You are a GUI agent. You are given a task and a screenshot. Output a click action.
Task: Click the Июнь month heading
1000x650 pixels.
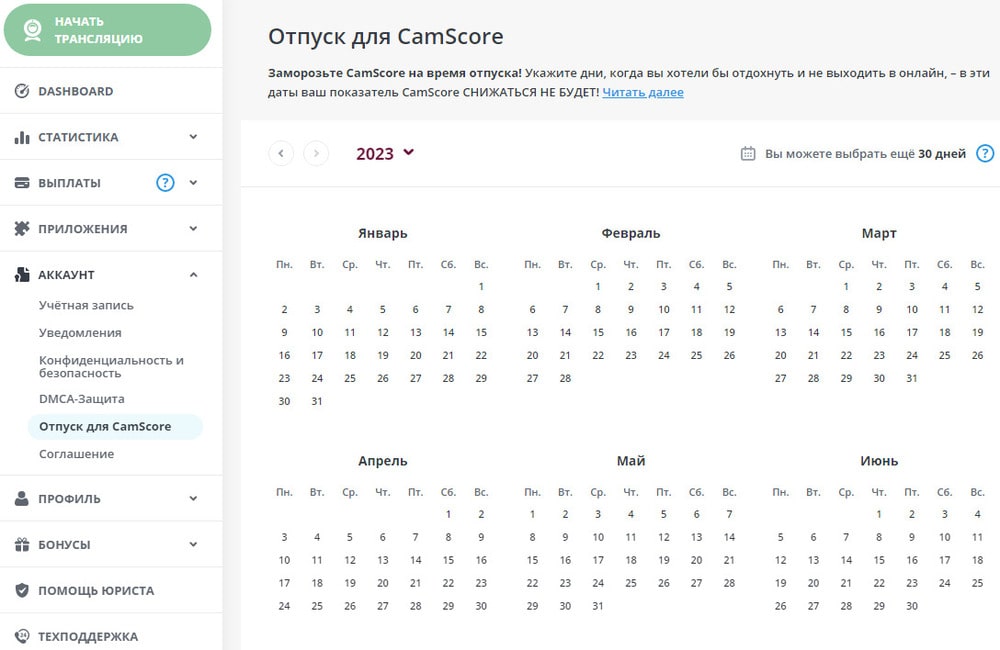[879, 461]
